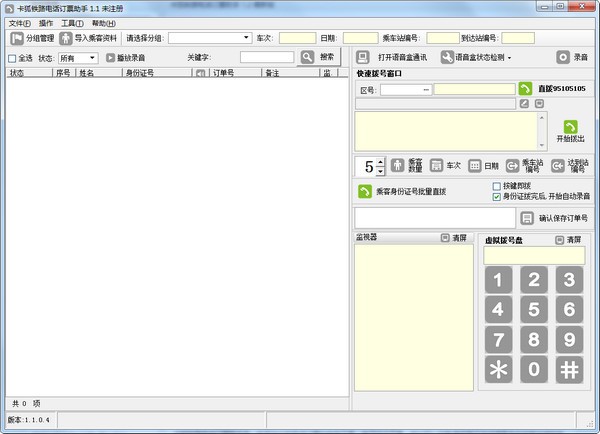Open 分组管理 group management
This screenshot has width=600, height=434.
[x=32, y=38]
